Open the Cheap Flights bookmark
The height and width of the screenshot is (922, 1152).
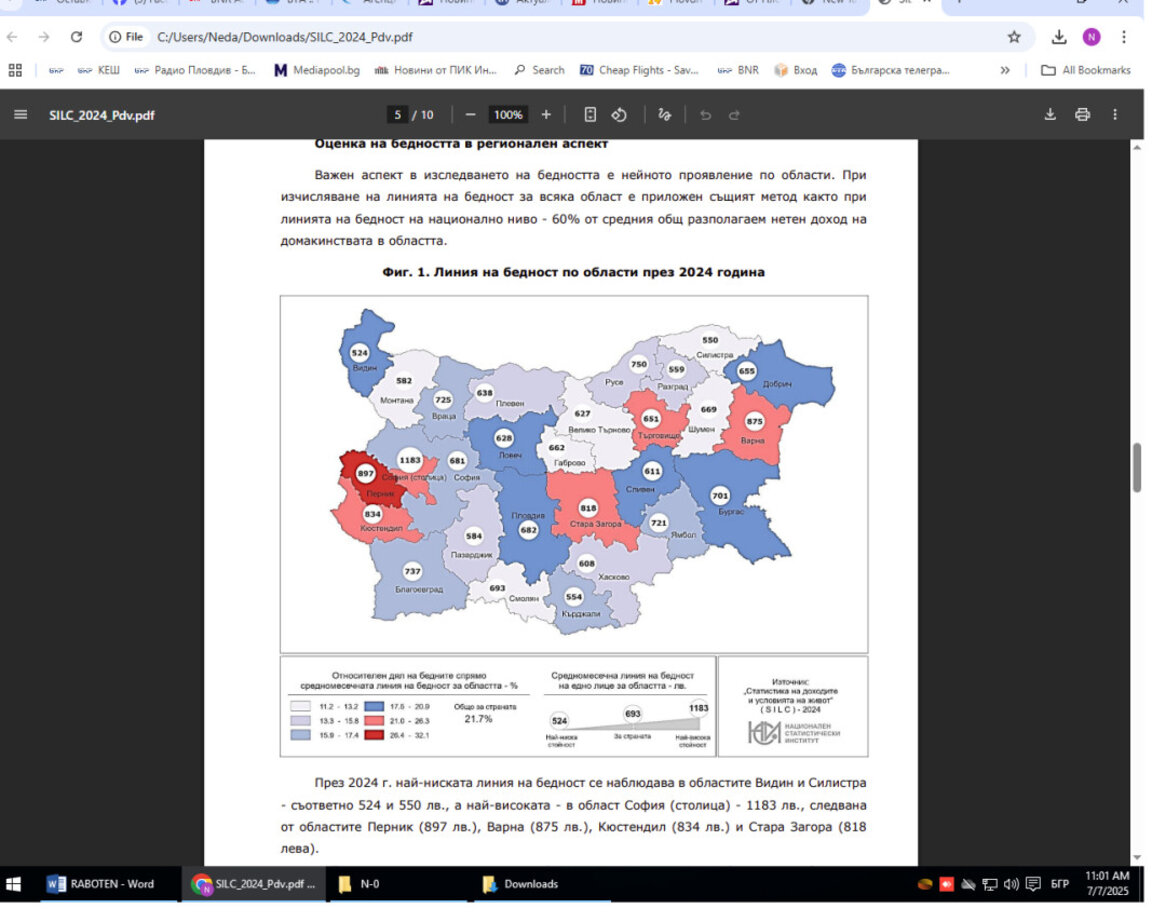point(638,70)
